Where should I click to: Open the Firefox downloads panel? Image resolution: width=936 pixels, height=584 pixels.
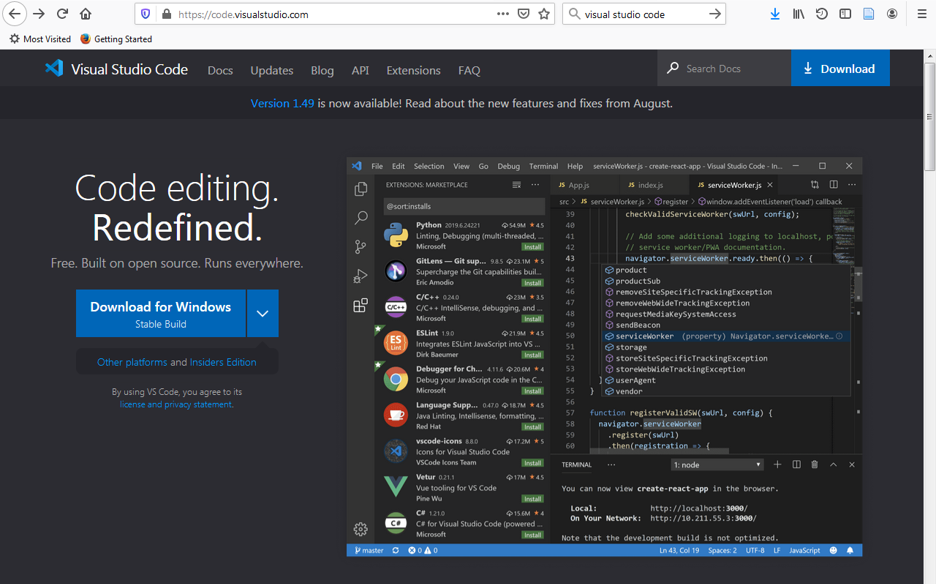[x=775, y=14]
